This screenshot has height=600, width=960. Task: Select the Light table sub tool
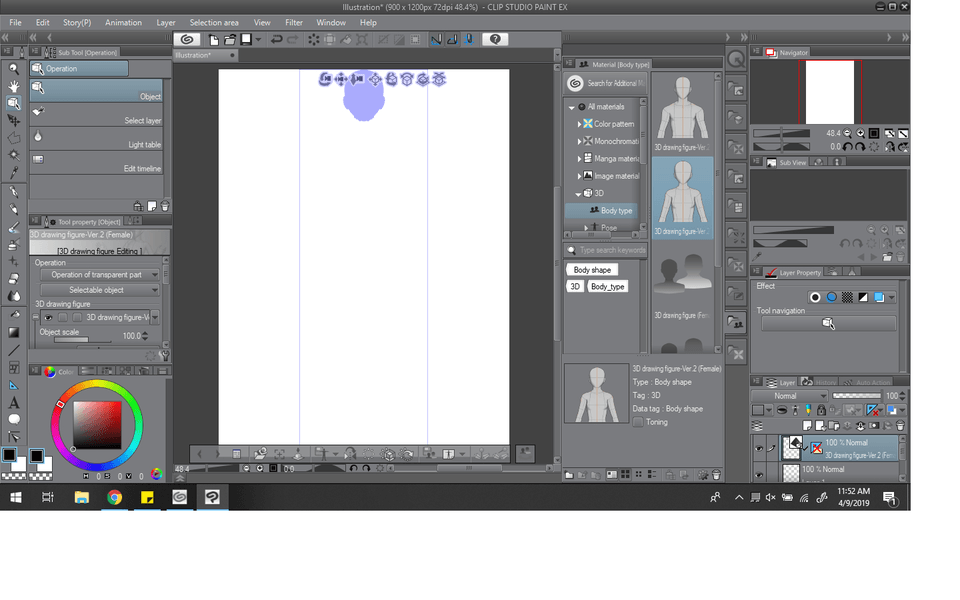pyautogui.click(x=96, y=139)
